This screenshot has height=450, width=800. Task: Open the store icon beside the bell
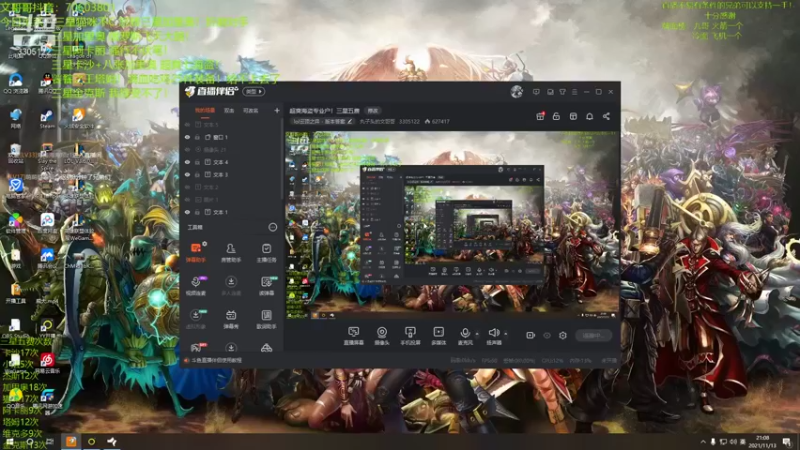click(573, 116)
